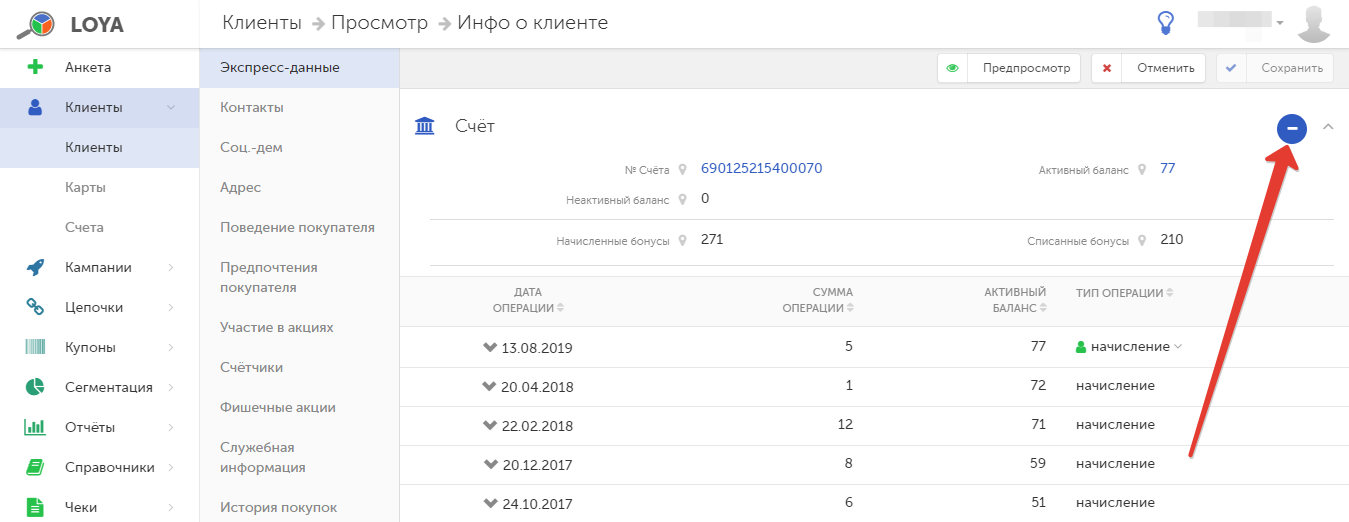Click the bank building Счёт icon
The image size is (1349, 522).
click(425, 126)
